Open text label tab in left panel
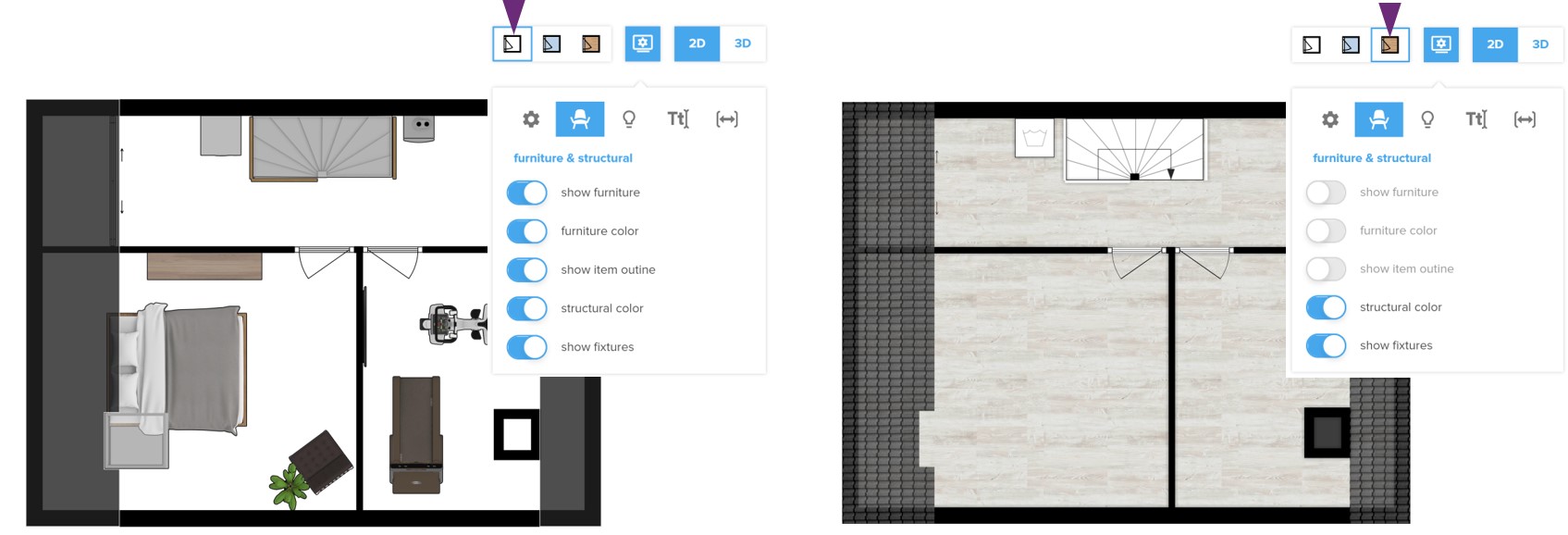 tap(678, 119)
